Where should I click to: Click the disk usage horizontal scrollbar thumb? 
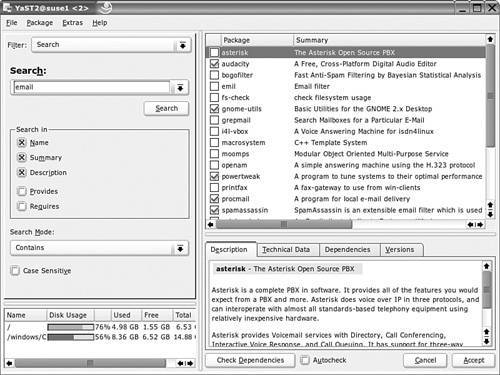click(x=90, y=363)
